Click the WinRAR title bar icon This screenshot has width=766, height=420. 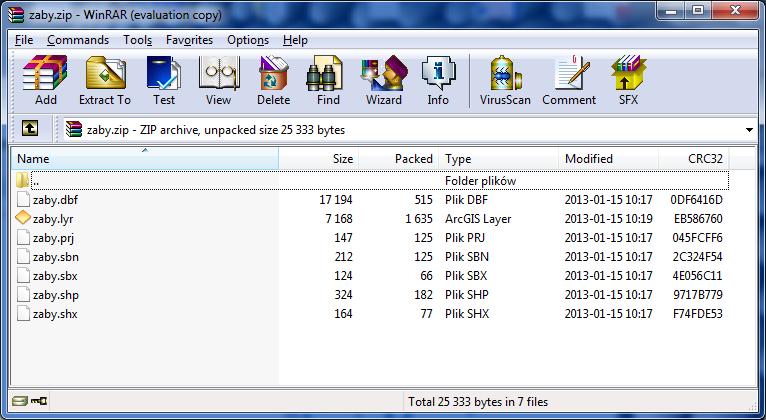tap(16, 15)
